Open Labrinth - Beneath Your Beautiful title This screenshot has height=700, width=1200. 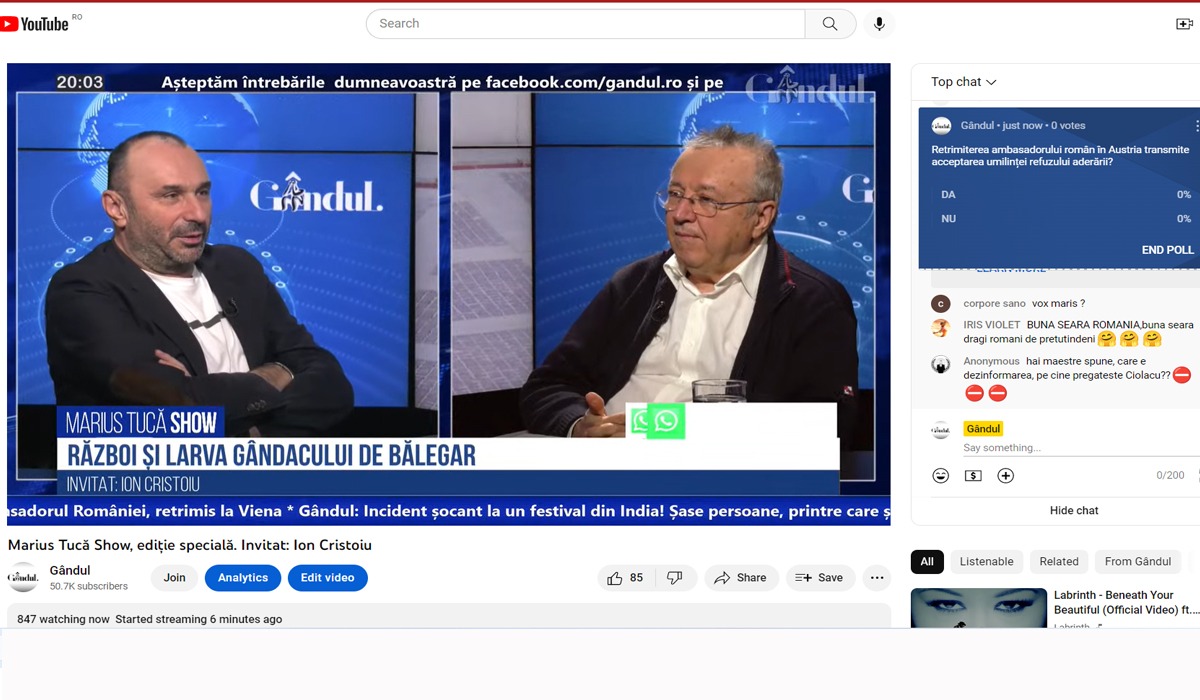pos(1126,602)
